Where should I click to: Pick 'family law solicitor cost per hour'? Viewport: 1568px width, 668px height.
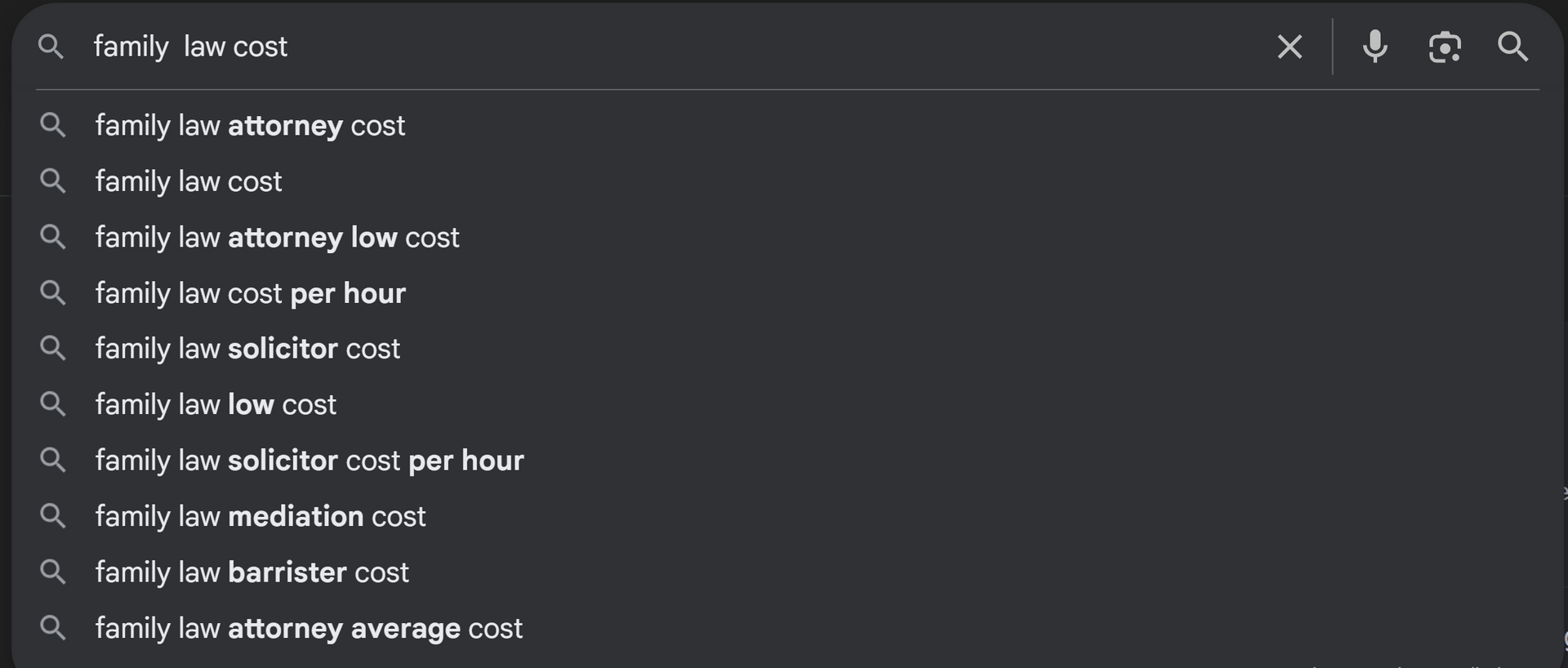tap(310, 461)
